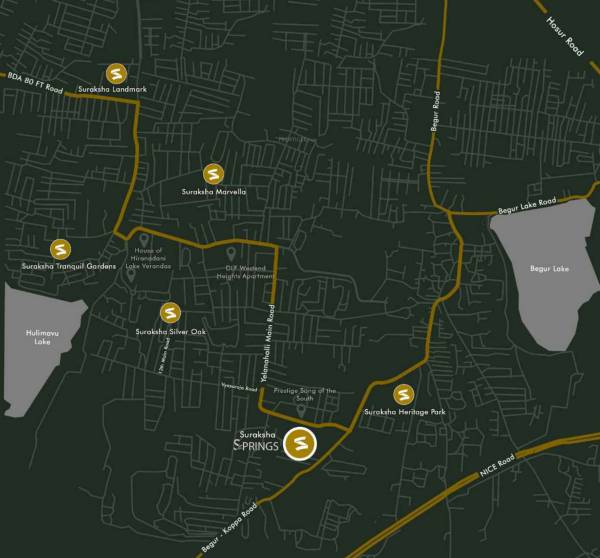Click the Suraksha Landmark gold S marker
This screenshot has height=558, width=600.
(x=116, y=74)
